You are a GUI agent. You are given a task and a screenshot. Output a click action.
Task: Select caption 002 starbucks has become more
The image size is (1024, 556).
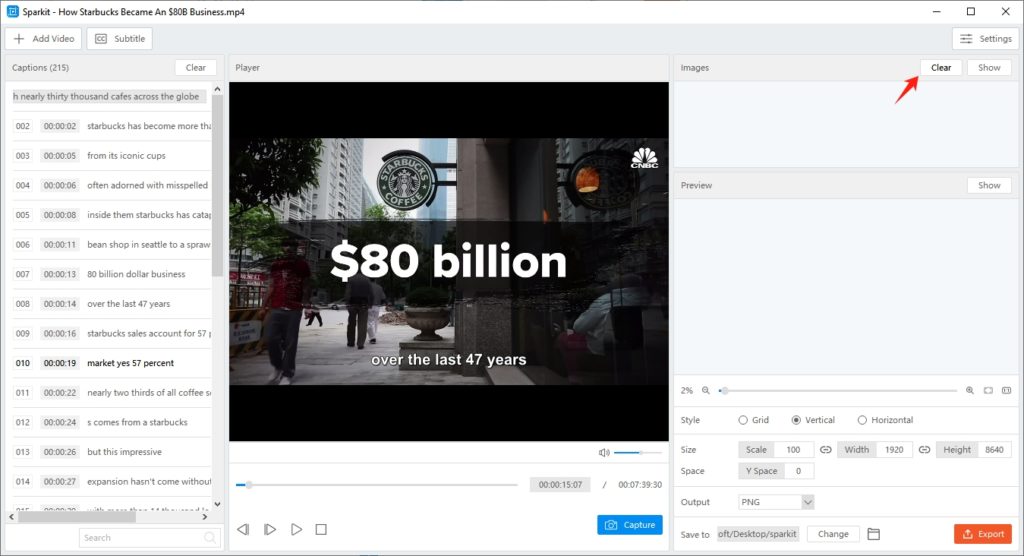[x=112, y=126]
